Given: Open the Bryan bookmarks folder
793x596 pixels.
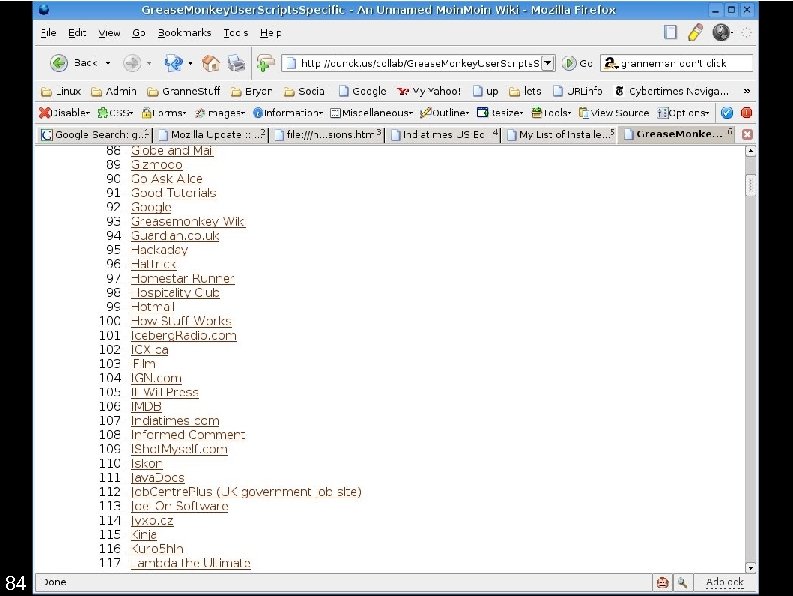Looking at the screenshot, I should [x=251, y=92].
